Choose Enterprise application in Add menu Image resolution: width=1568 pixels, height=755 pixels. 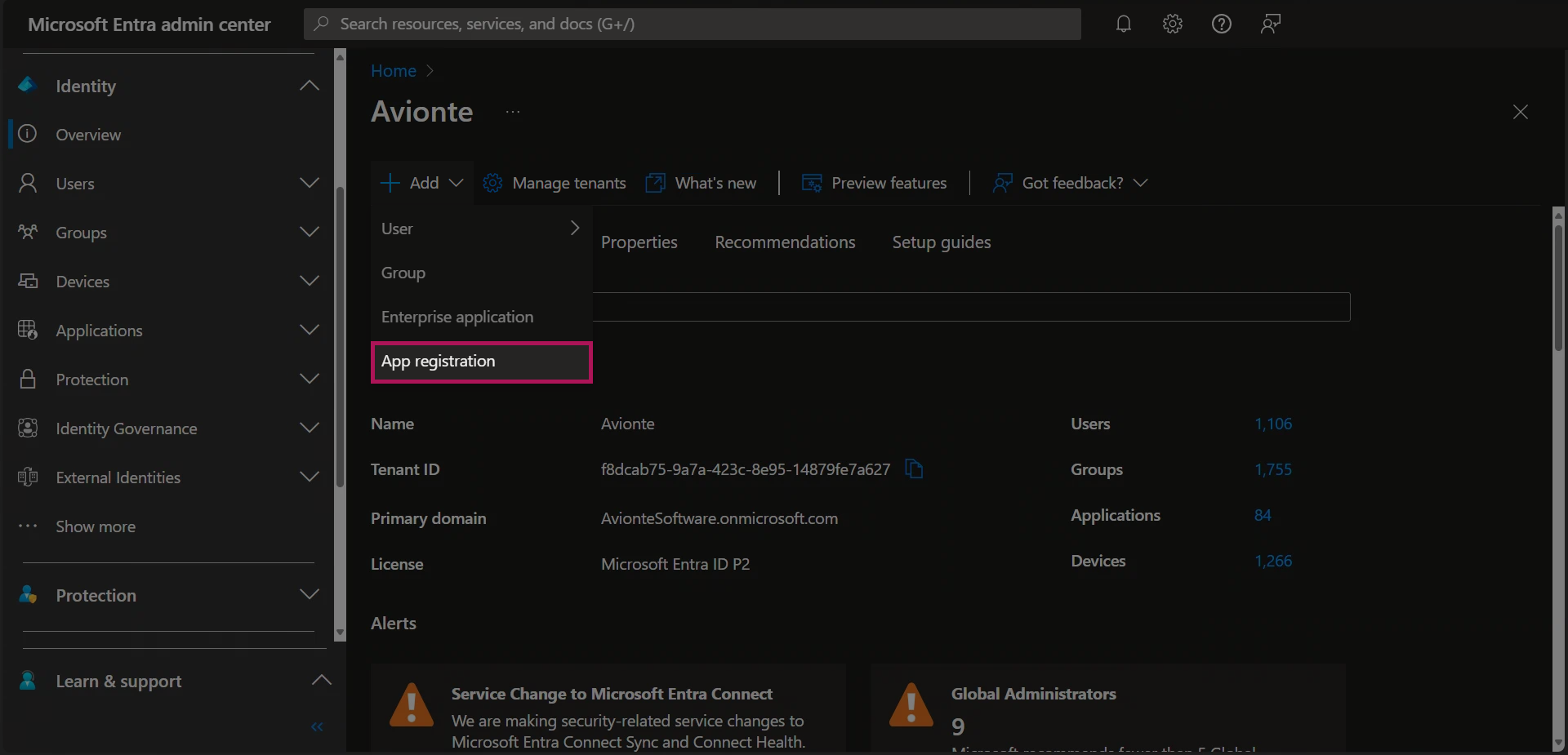tap(457, 317)
